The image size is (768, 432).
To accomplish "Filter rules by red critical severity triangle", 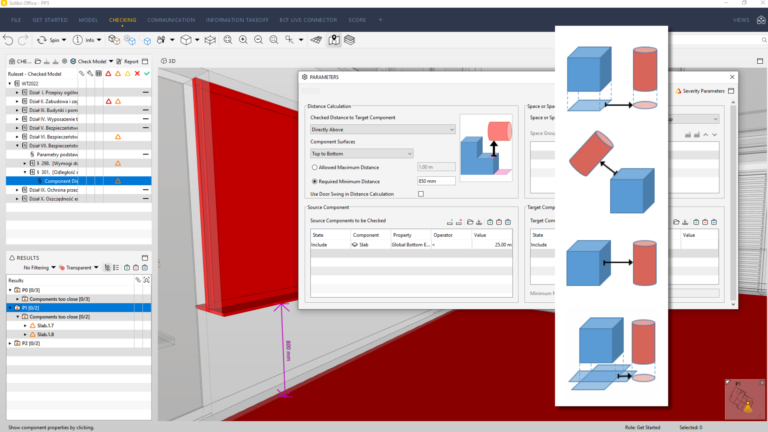I will coord(108,73).
